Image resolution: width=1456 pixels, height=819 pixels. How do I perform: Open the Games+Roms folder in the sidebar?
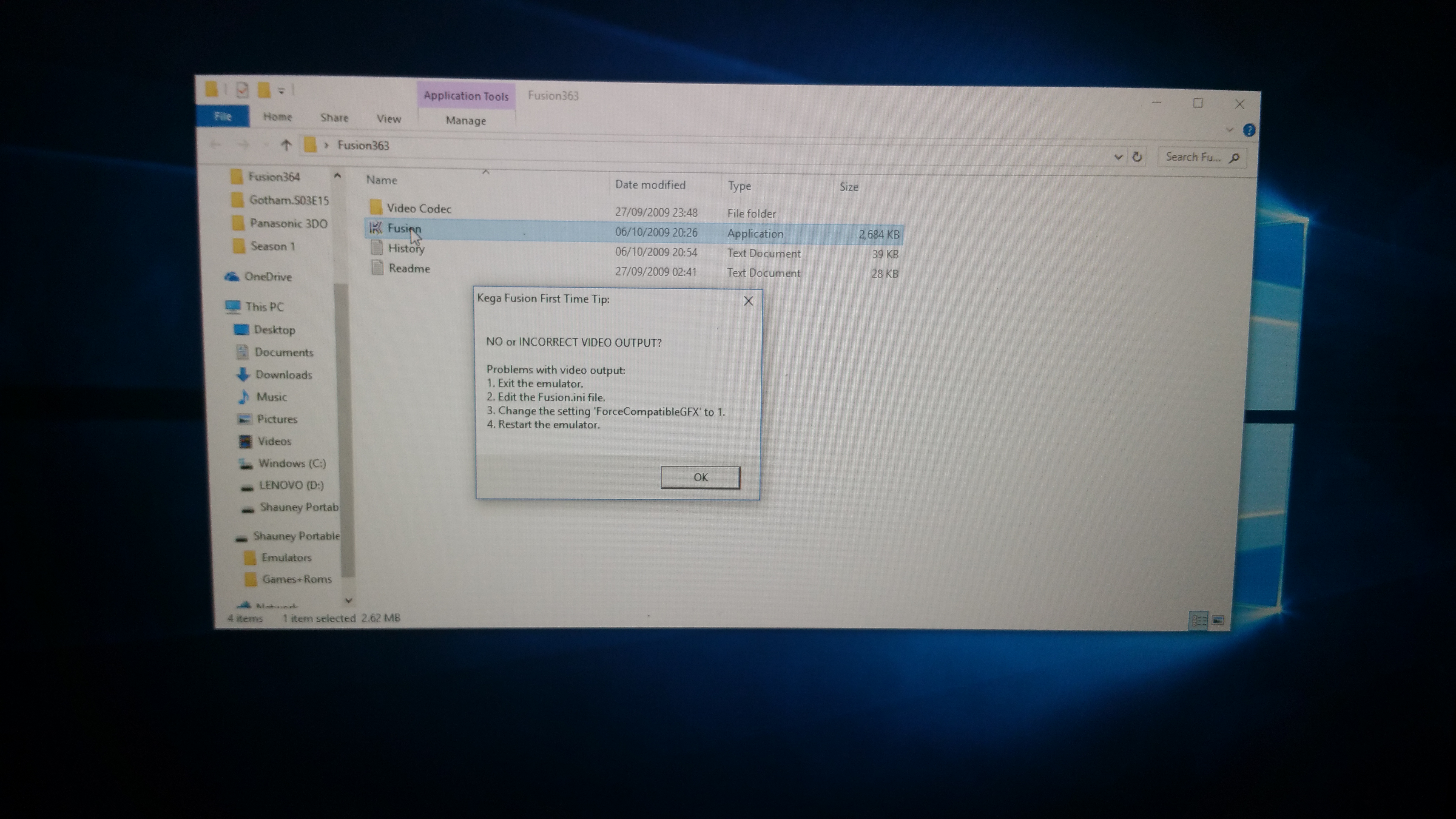tap(297, 579)
